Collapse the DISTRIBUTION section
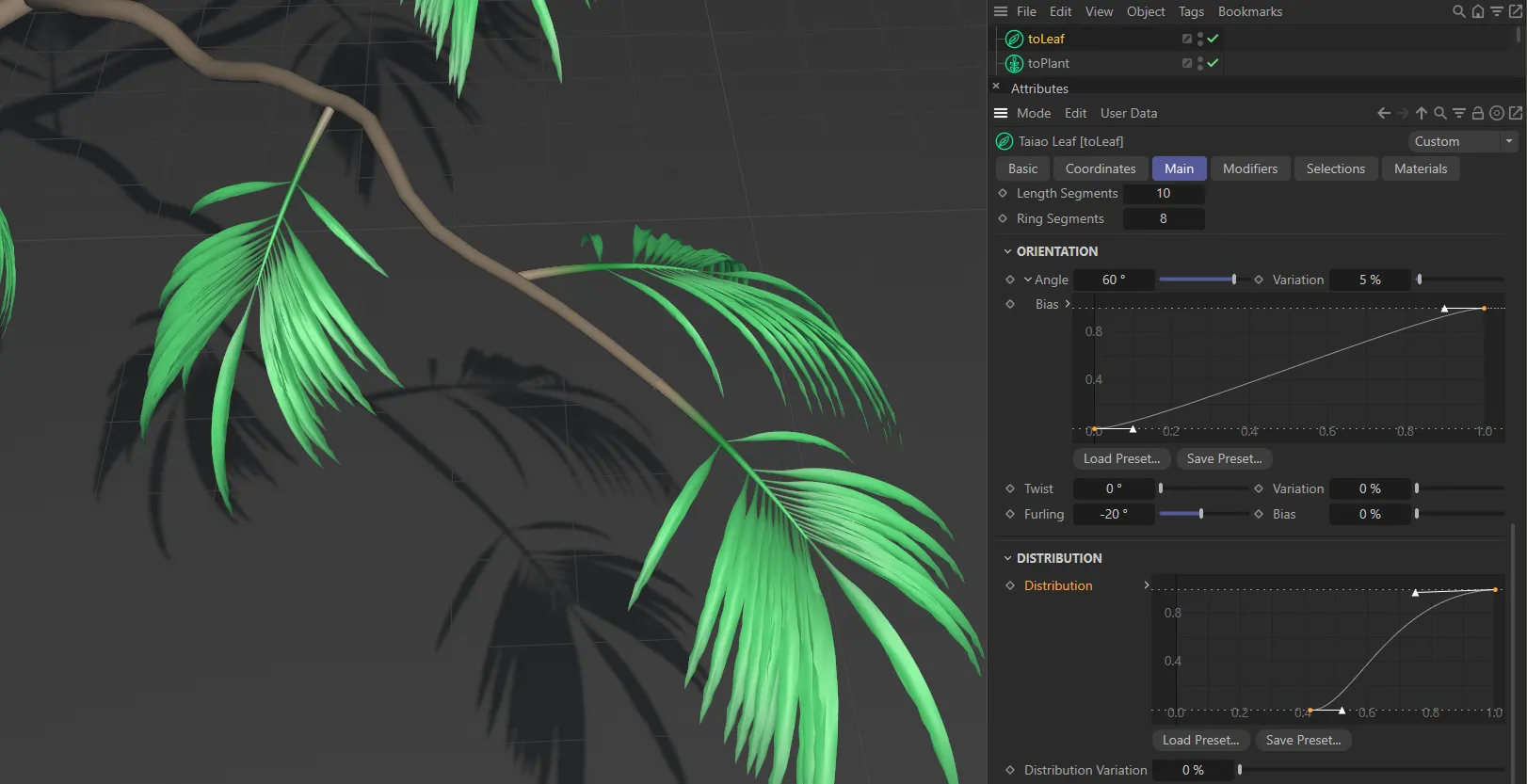This screenshot has width=1527, height=784. click(x=1007, y=558)
